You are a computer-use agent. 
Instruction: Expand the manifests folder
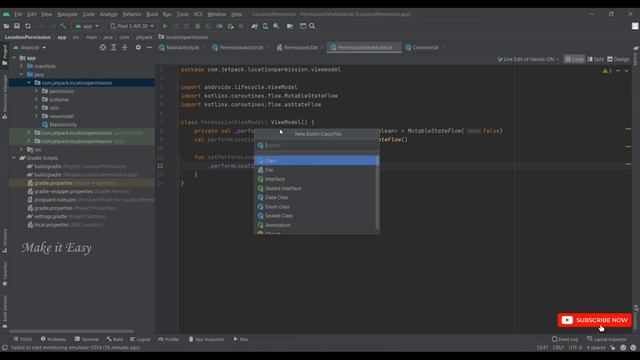click(22, 66)
